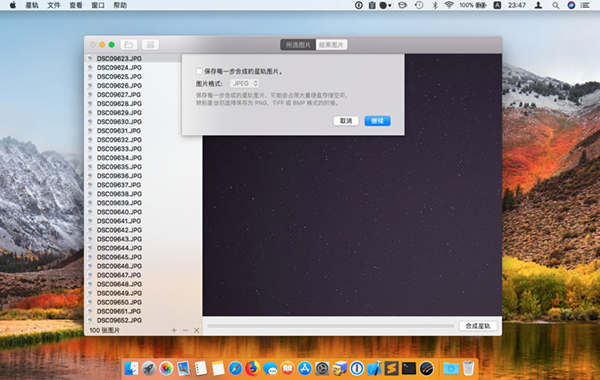Viewport: 600px width, 380px height.
Task: Open the 文件 menu
Action: point(54,5)
